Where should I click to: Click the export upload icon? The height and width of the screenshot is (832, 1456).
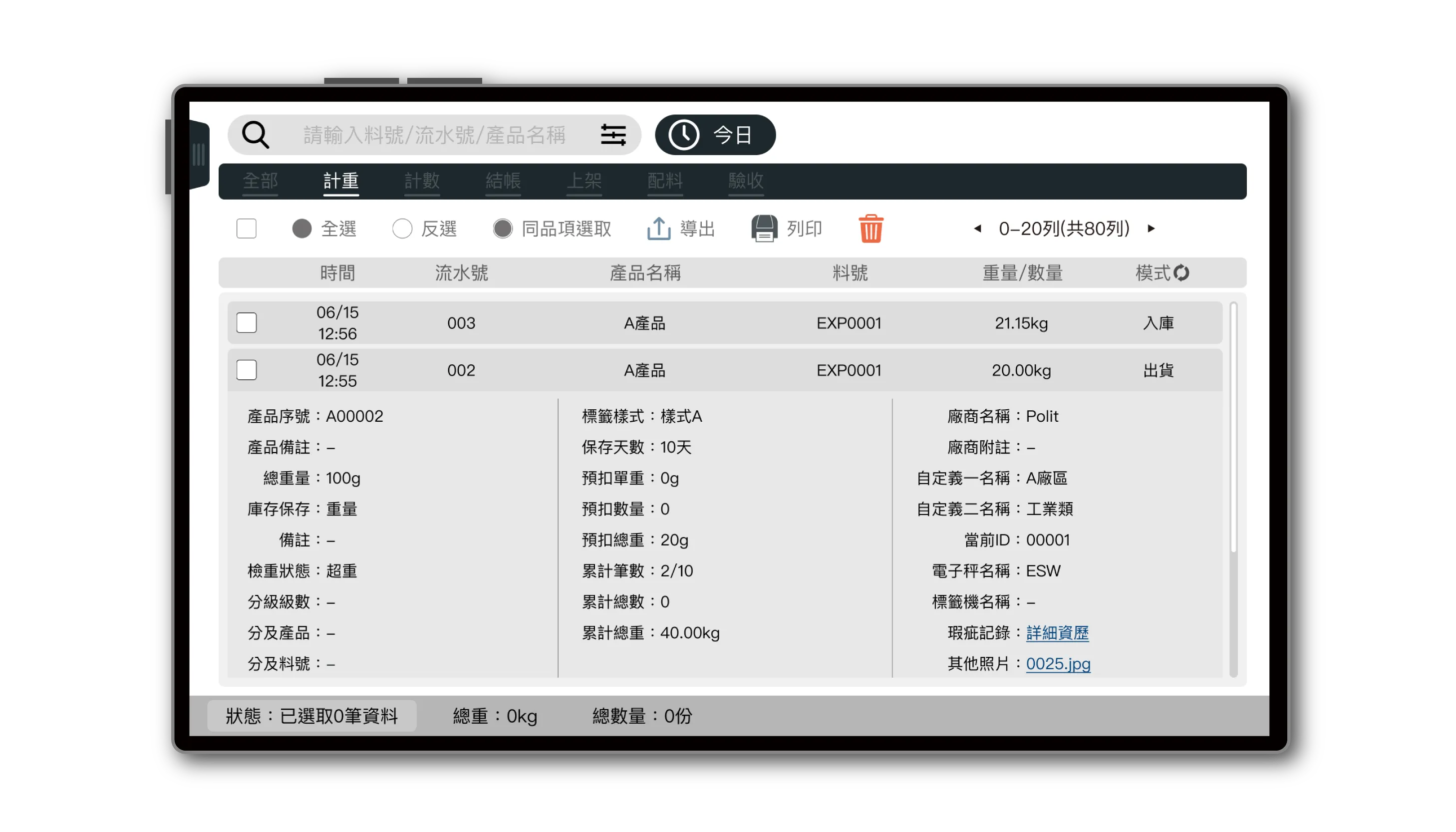(659, 229)
